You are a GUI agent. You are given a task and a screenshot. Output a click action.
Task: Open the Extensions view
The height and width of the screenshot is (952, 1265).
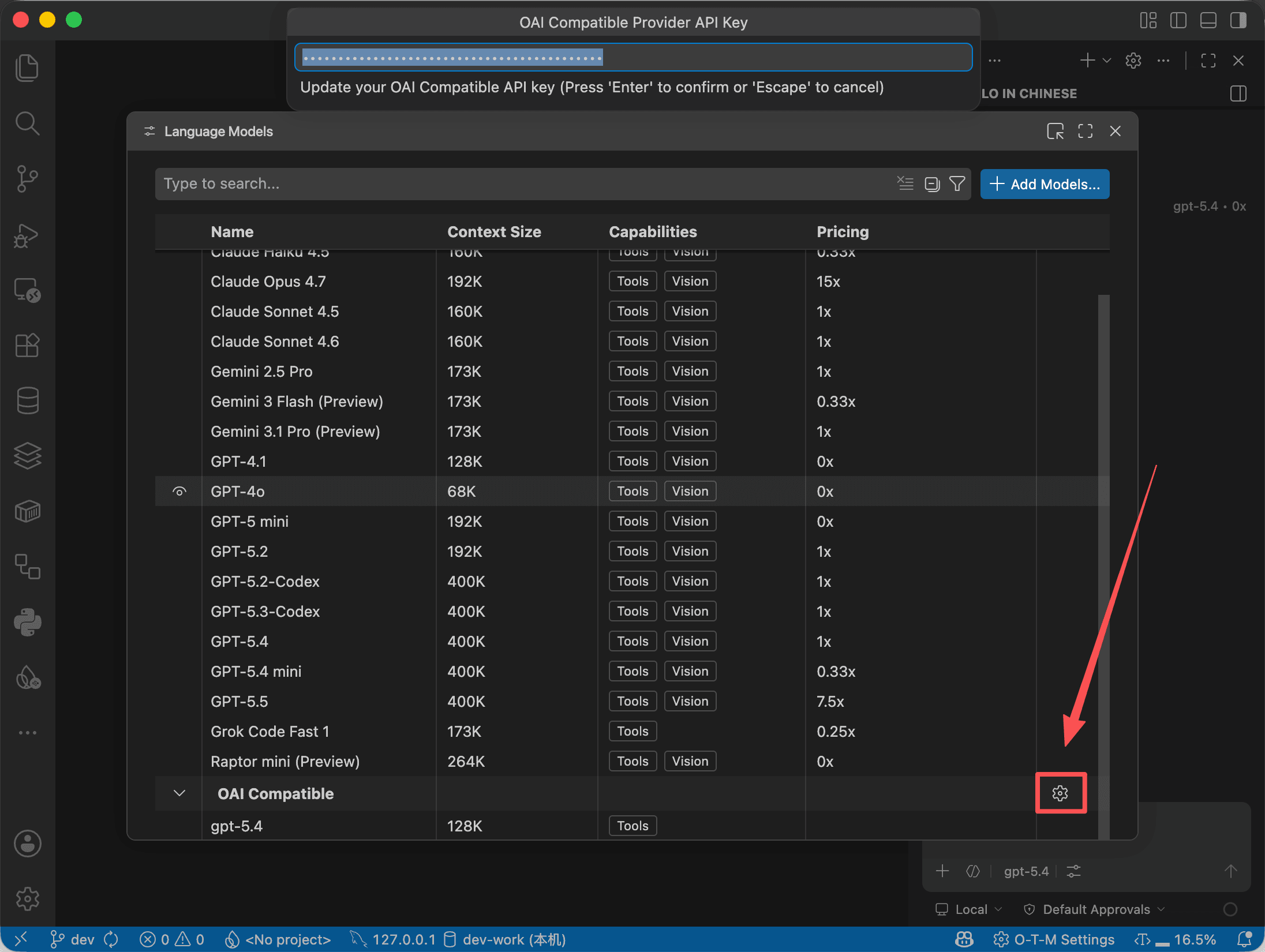pos(27,345)
